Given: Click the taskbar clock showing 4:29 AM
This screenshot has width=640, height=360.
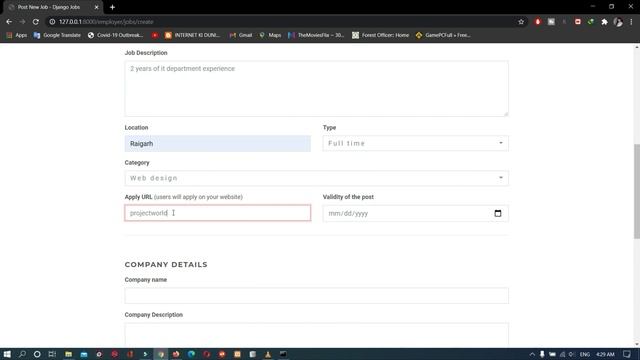Looking at the screenshot, I should click(x=605, y=354).
